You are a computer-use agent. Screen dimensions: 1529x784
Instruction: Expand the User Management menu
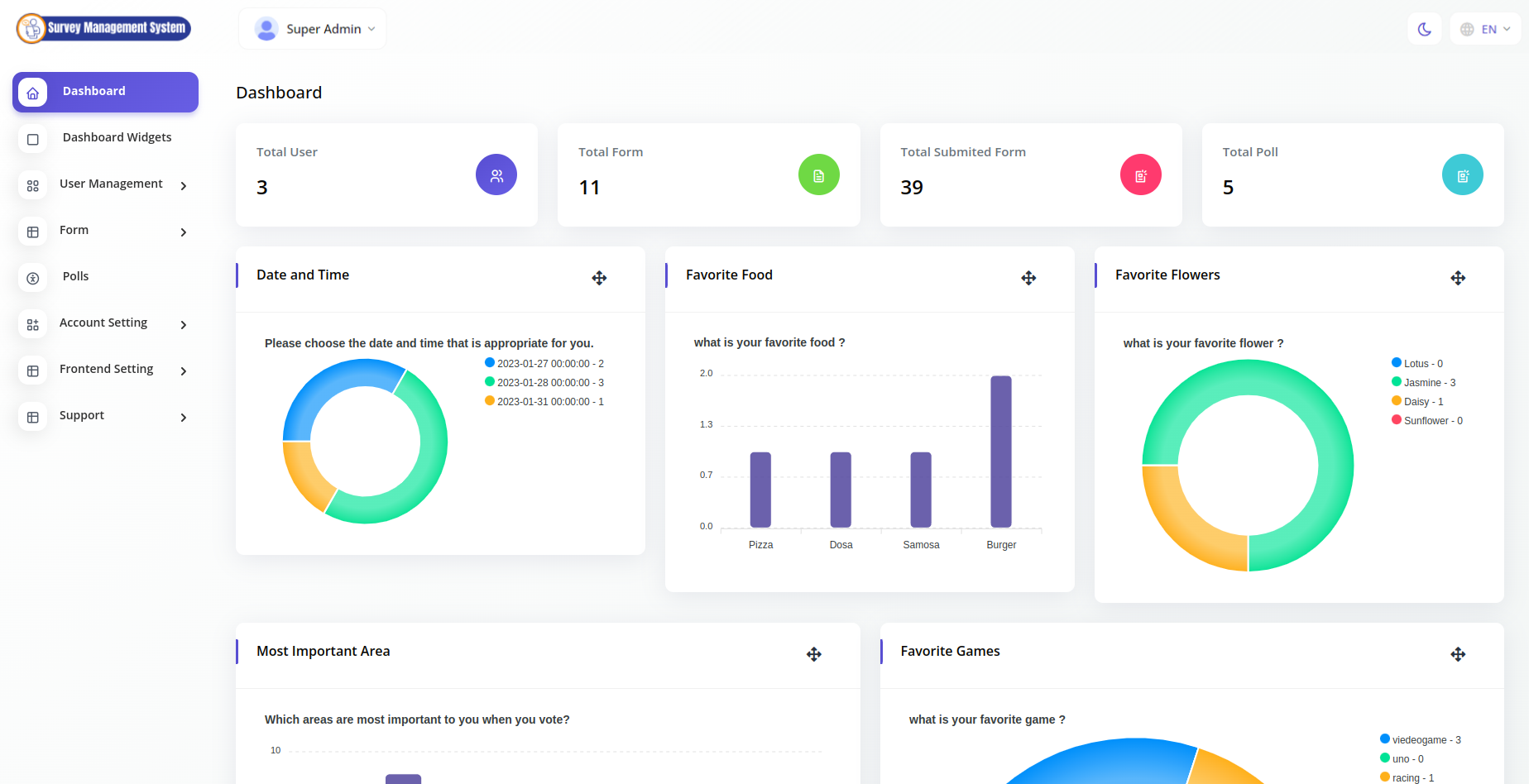(x=105, y=184)
